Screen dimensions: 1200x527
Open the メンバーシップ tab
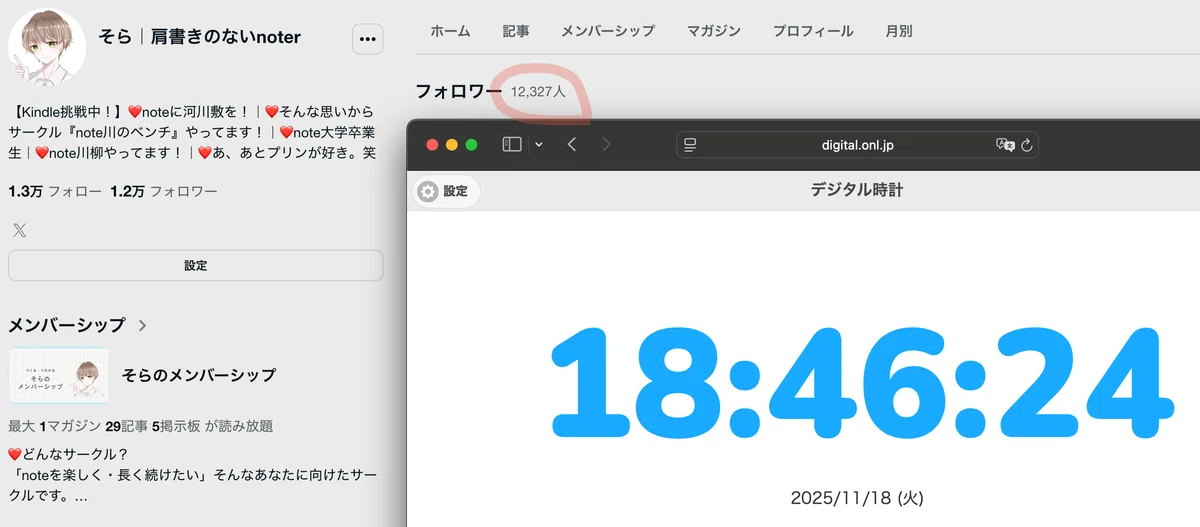point(608,31)
